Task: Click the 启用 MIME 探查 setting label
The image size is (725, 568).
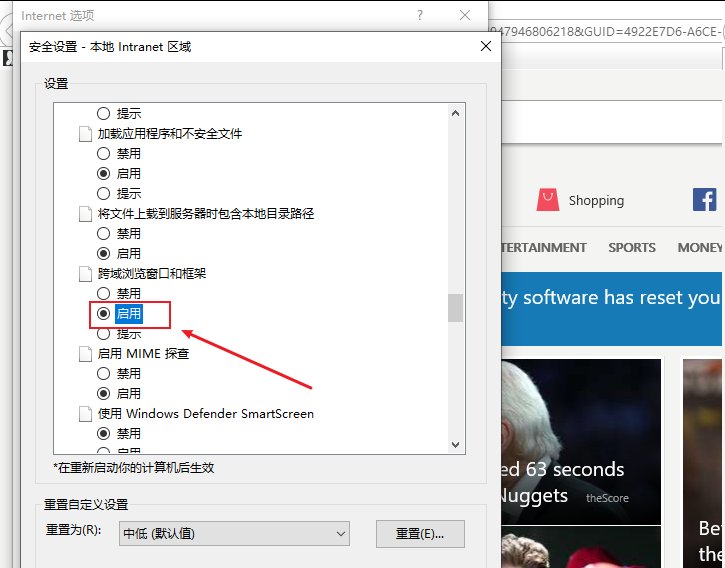Action: coord(143,354)
